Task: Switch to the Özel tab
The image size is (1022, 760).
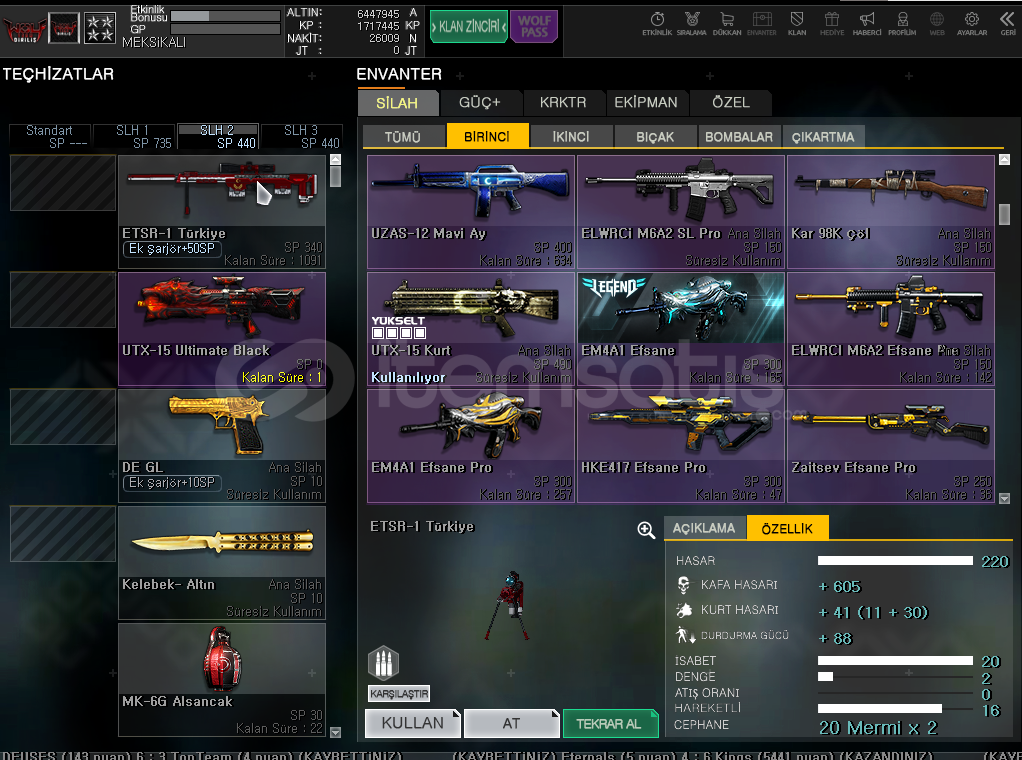Action: (x=731, y=103)
